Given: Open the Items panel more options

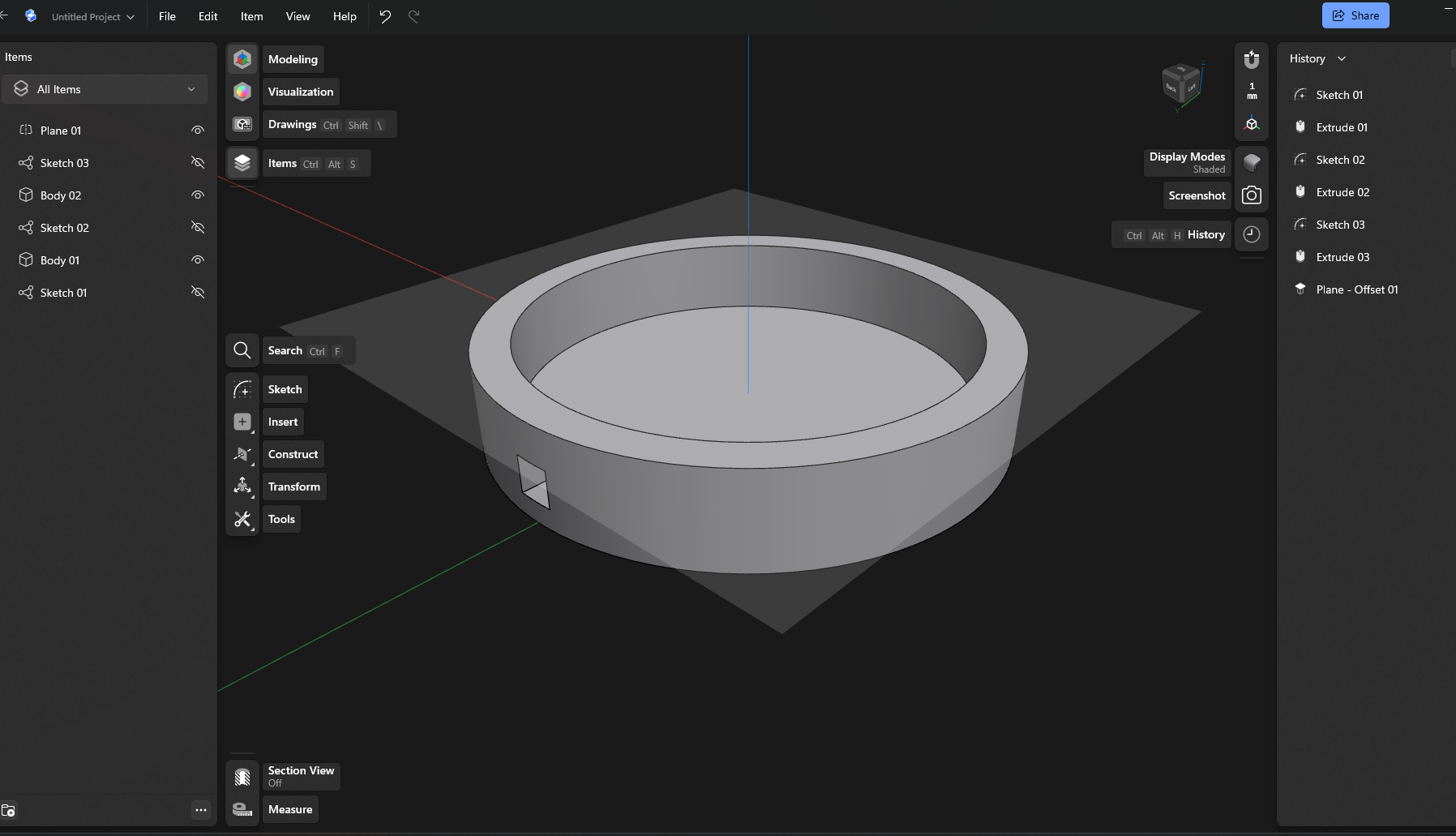Looking at the screenshot, I should [x=201, y=809].
